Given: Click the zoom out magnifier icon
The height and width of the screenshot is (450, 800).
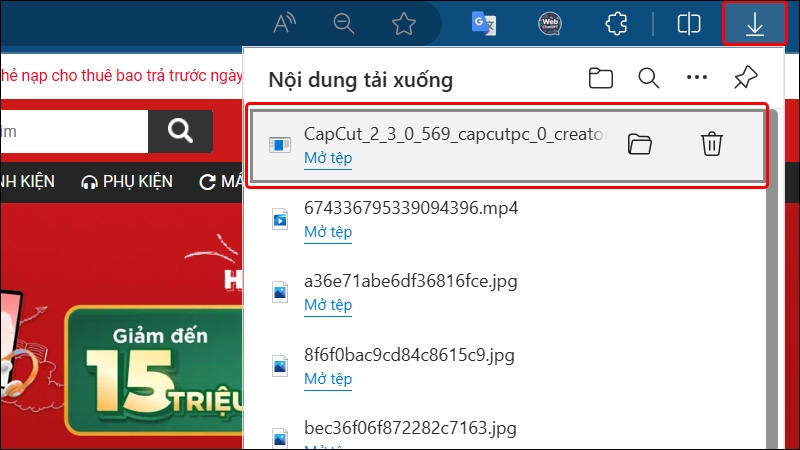Looking at the screenshot, I should coord(344,23).
